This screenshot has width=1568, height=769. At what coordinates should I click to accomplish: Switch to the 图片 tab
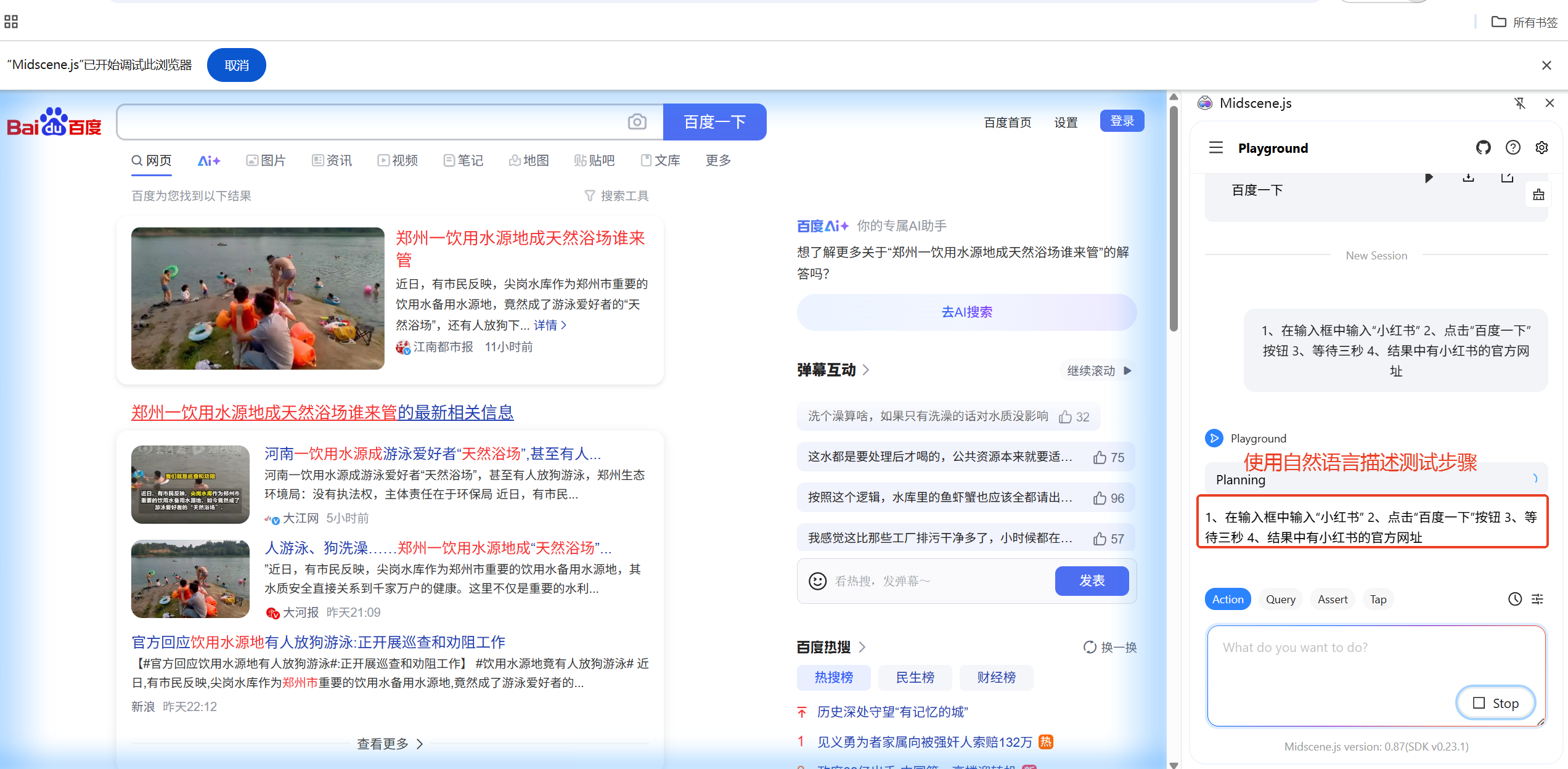(266, 160)
